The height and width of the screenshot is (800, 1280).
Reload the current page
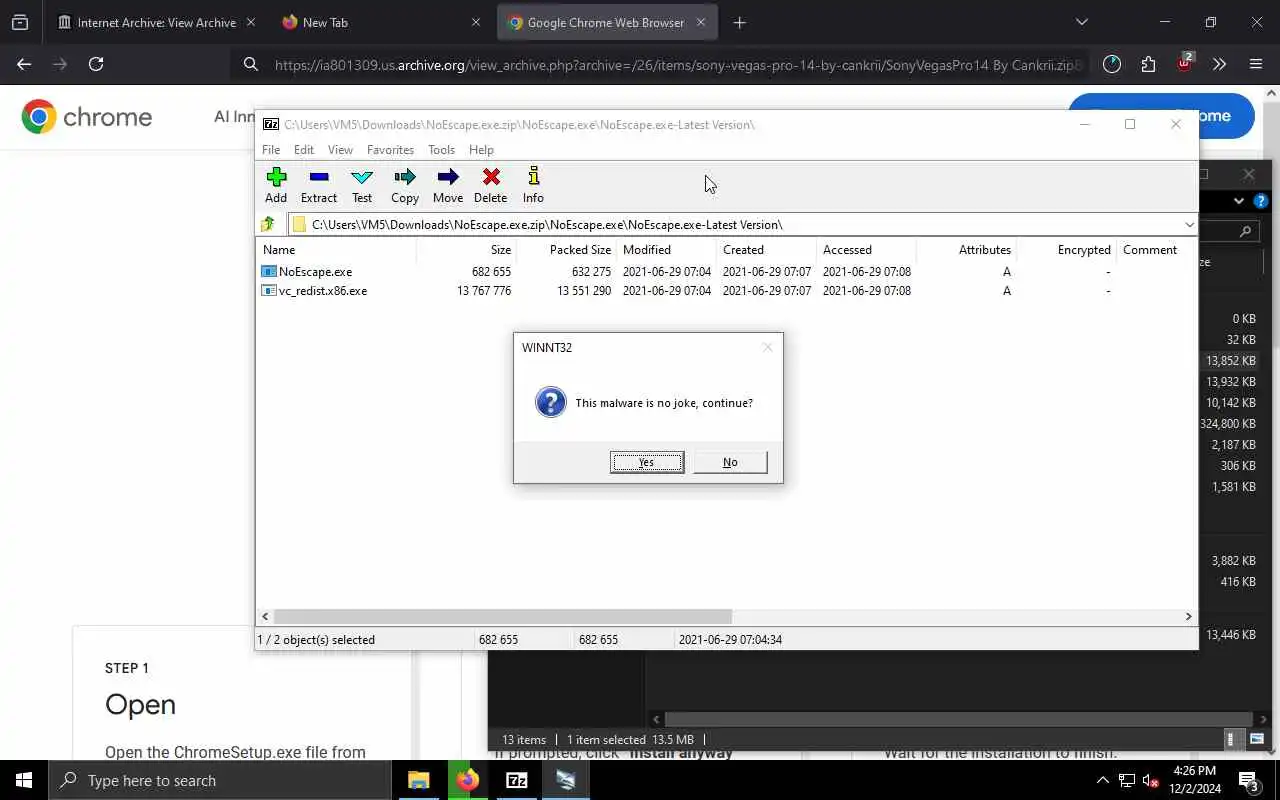pos(96,64)
